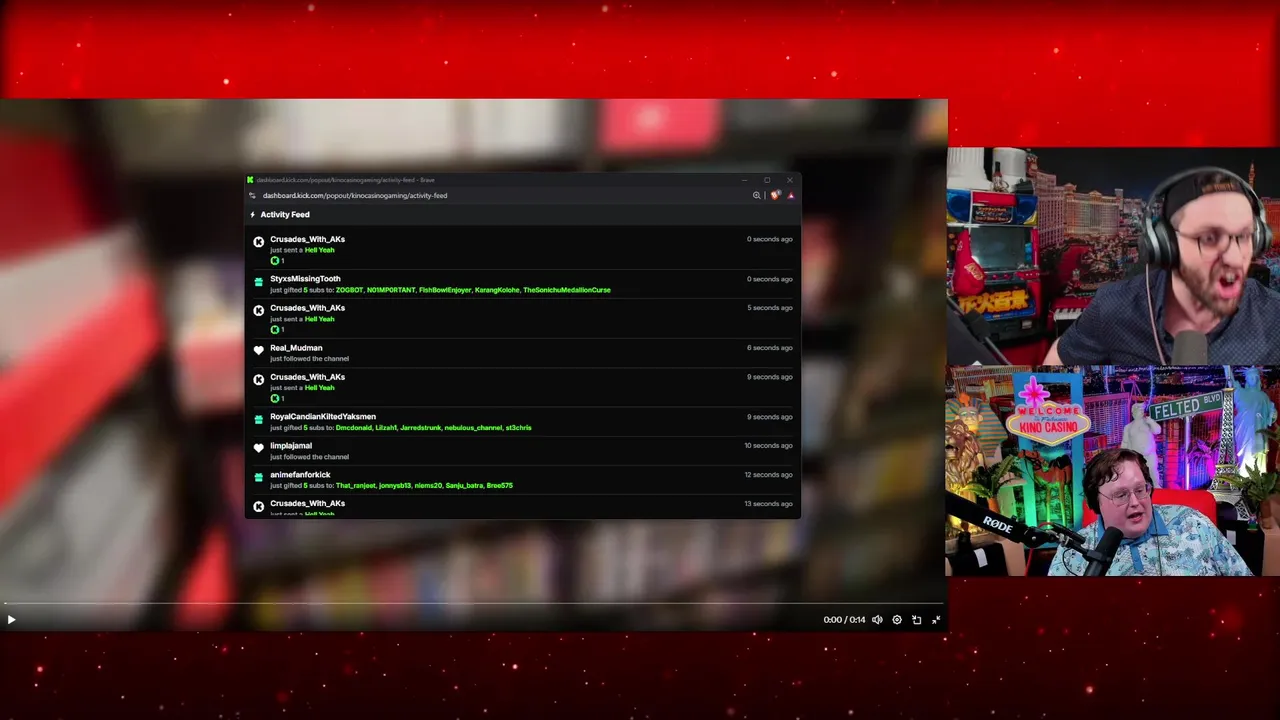Screen dimensions: 1280x720
Task: Click the Brave Rewards triangle icon
Action: 791,195
